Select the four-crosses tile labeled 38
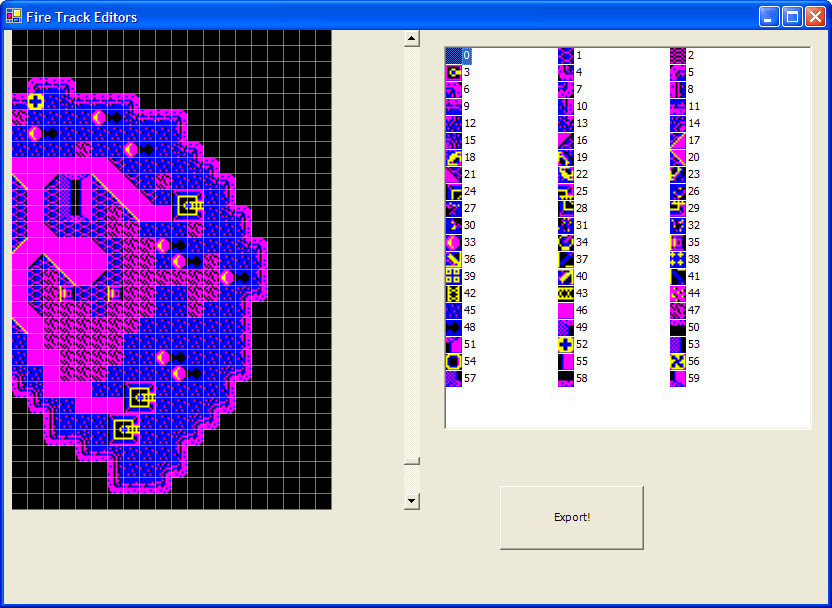 coord(678,259)
